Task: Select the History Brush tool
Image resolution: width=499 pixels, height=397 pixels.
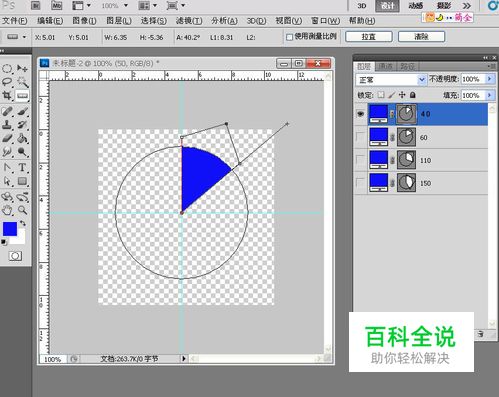Action: pyautogui.click(x=22, y=125)
